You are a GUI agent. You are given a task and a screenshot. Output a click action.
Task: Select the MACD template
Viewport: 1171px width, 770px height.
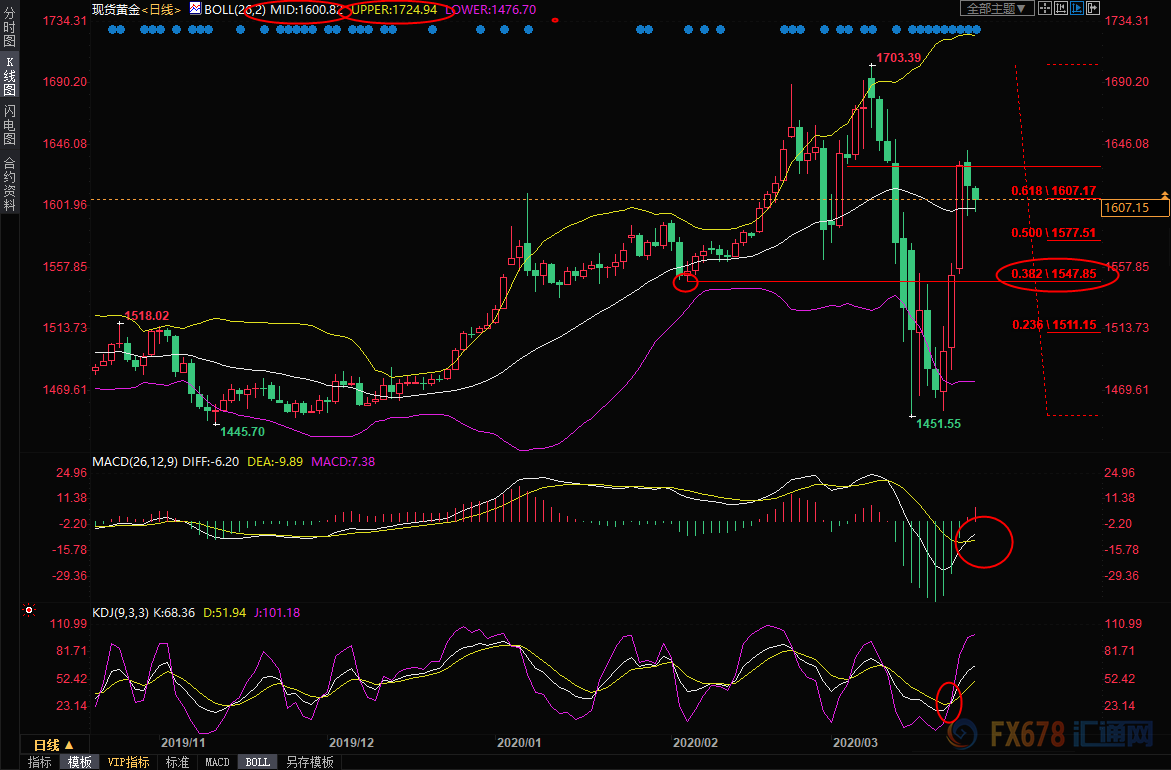tap(217, 762)
